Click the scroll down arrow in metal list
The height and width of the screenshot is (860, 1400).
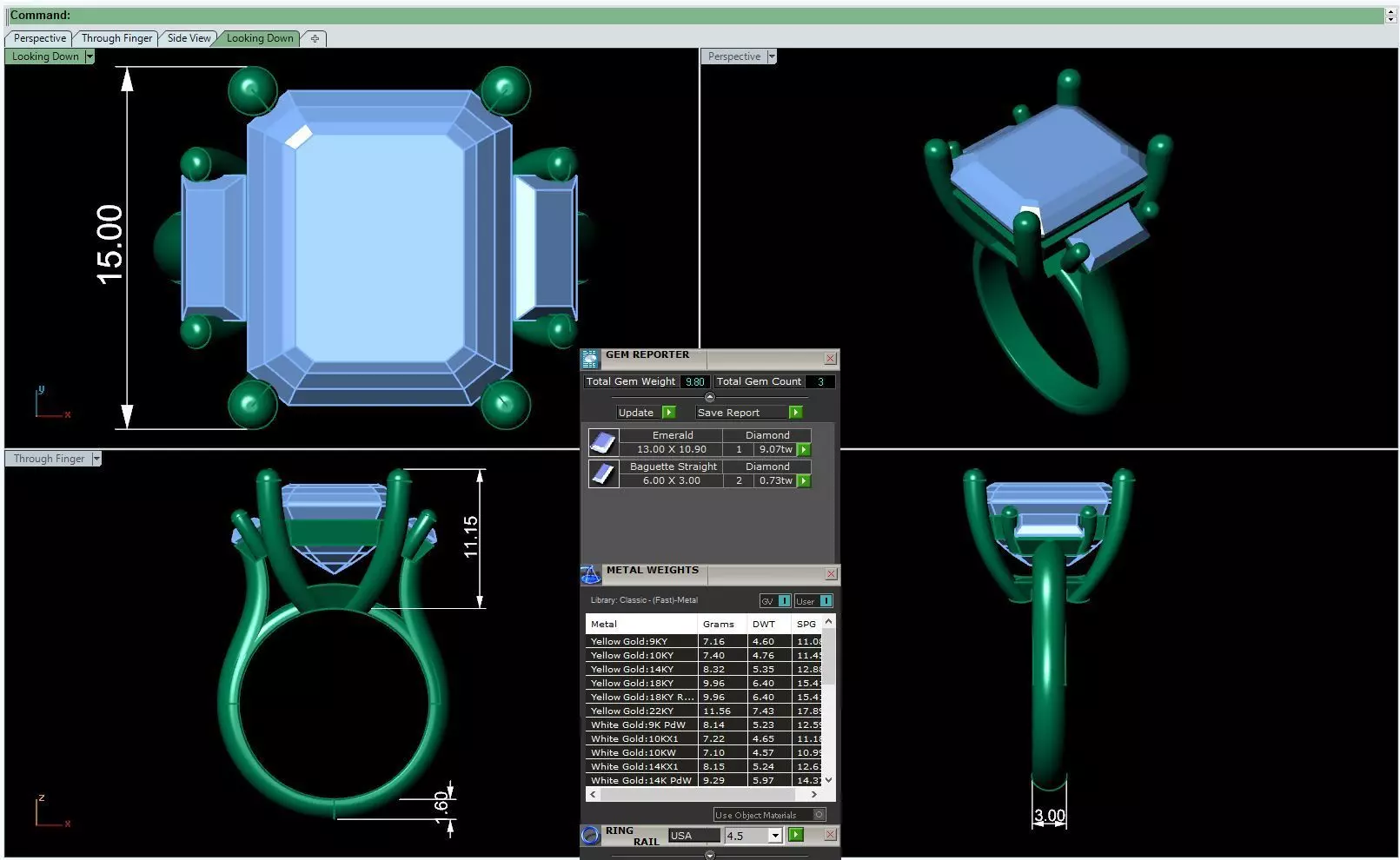828,780
